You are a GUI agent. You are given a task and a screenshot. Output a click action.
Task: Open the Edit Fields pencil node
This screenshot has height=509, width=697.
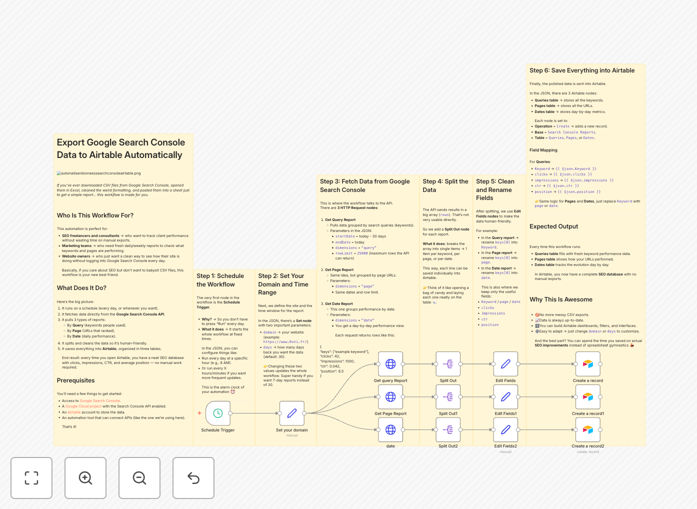click(x=505, y=364)
